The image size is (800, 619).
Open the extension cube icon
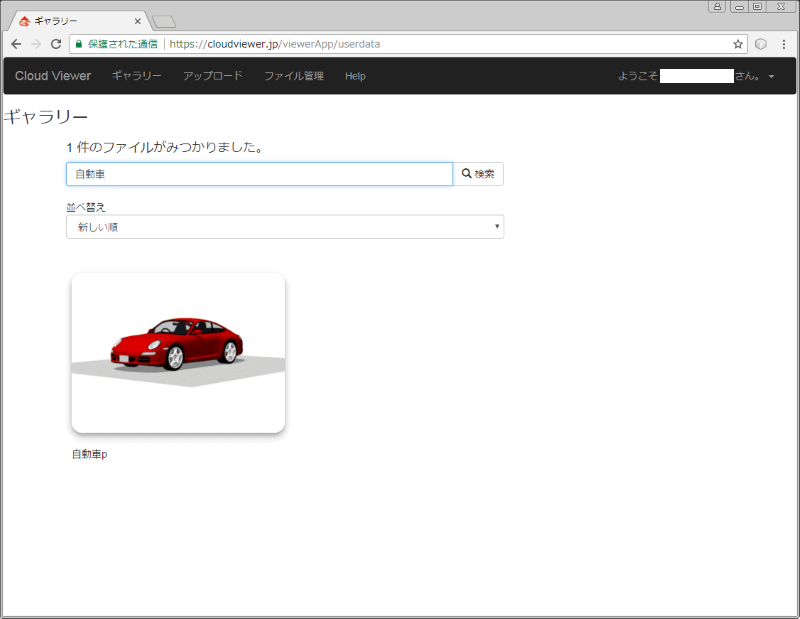pos(761,44)
